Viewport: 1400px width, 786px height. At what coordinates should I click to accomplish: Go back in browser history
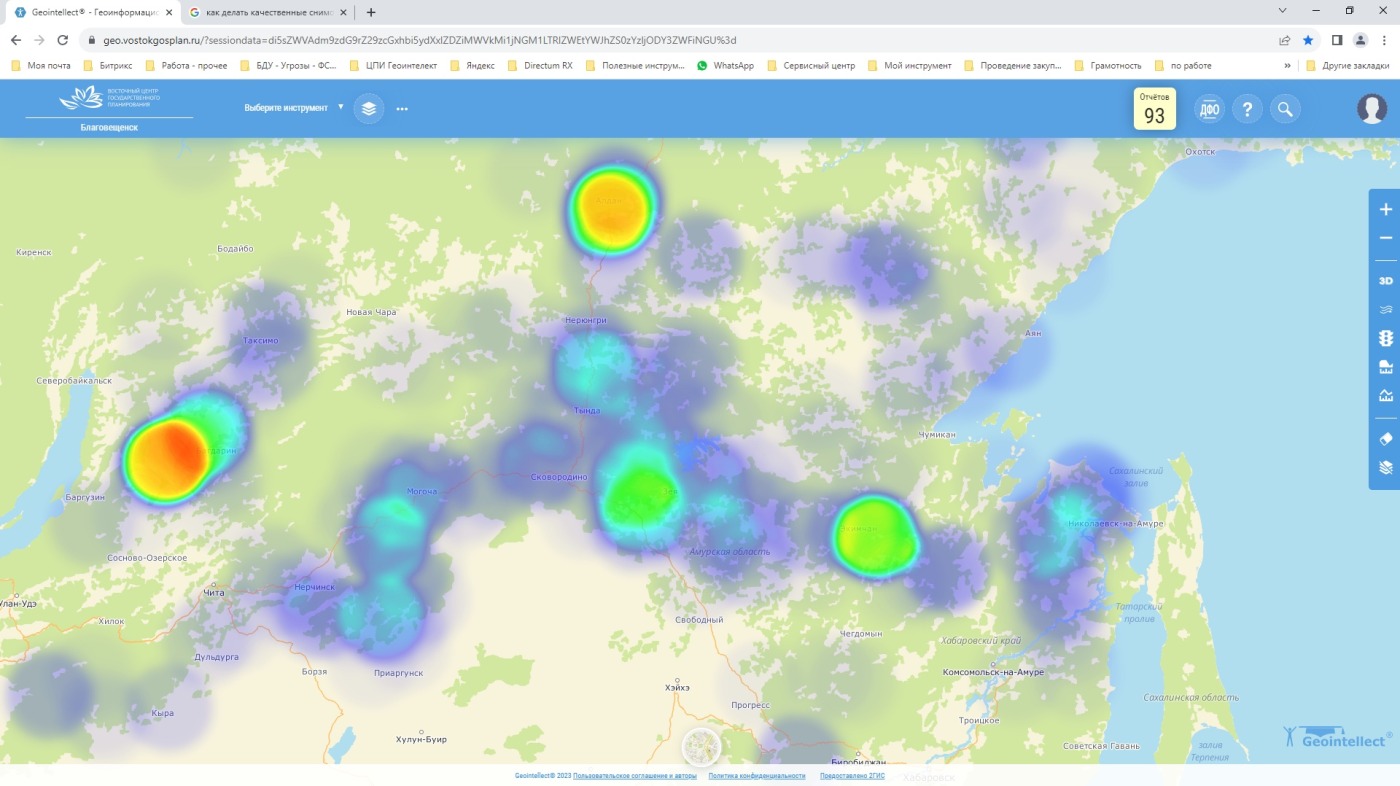coord(15,40)
